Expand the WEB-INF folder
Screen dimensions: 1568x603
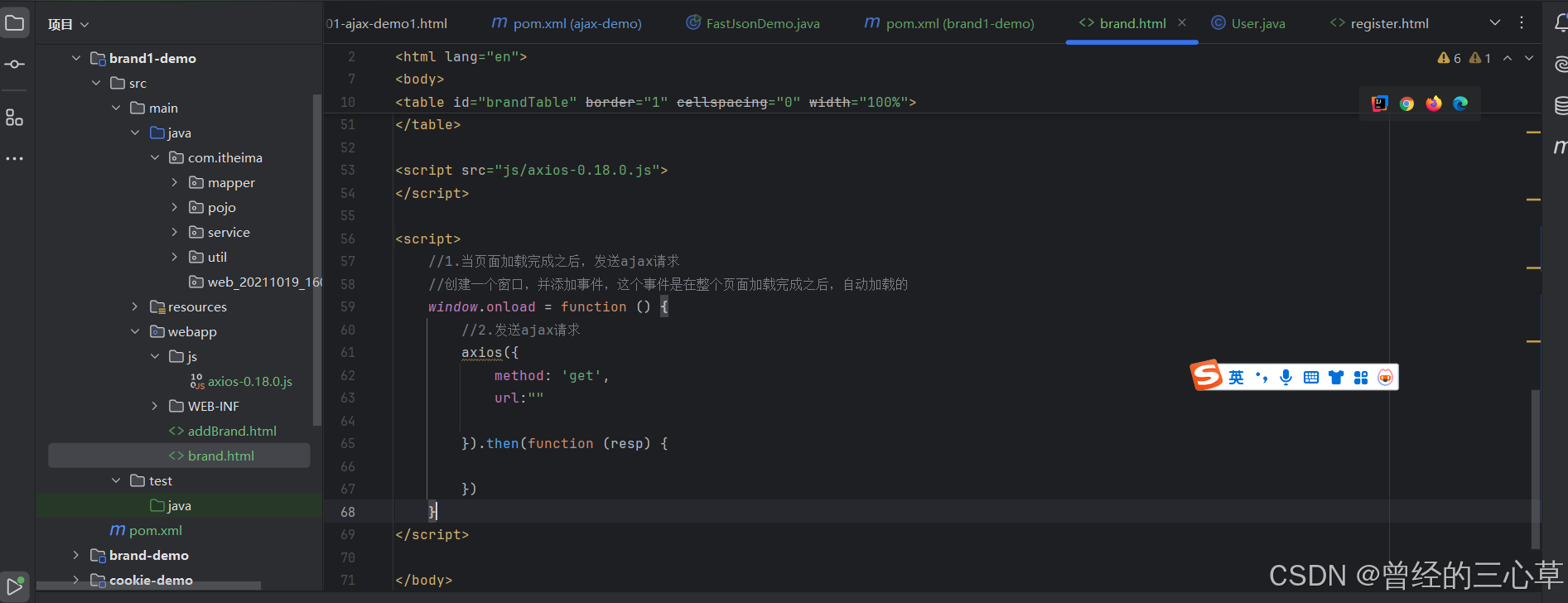click(155, 406)
